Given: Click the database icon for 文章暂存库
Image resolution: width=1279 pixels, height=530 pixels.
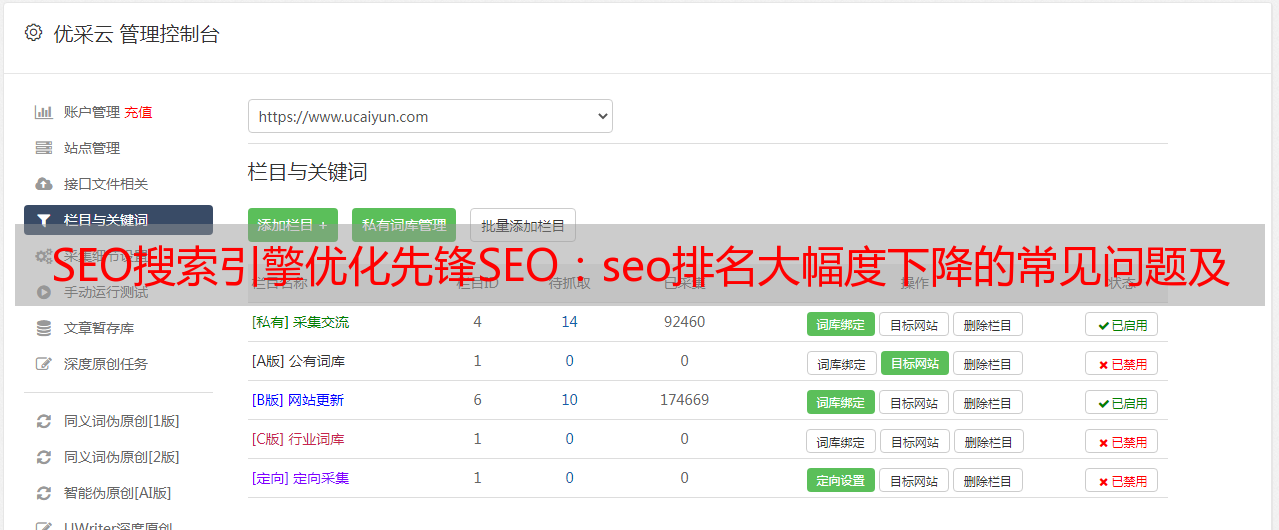Looking at the screenshot, I should (44, 328).
